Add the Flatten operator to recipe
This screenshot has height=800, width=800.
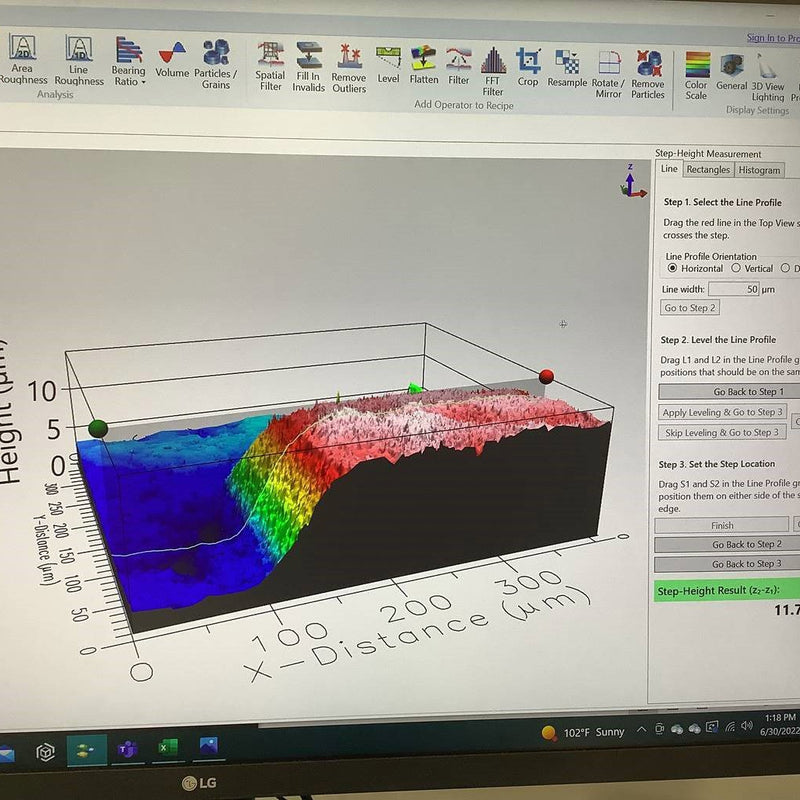point(423,65)
